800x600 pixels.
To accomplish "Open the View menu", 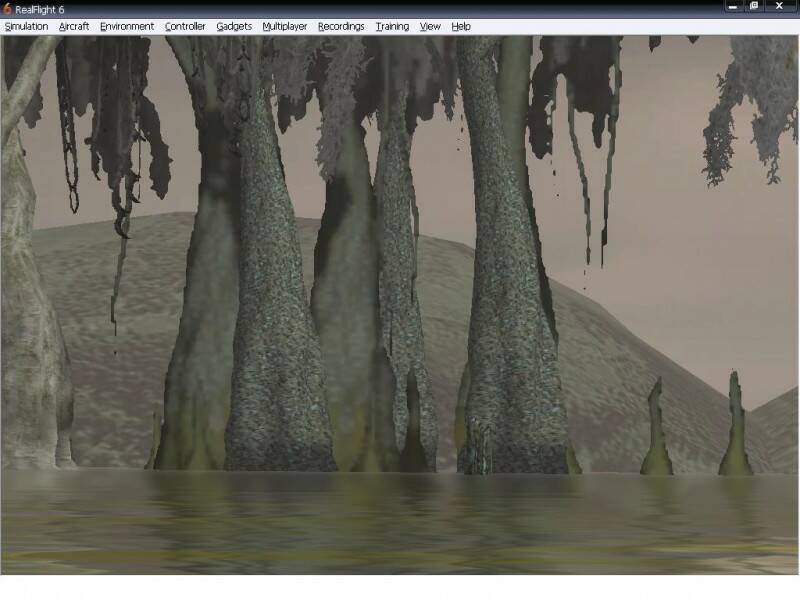I will click(x=430, y=26).
